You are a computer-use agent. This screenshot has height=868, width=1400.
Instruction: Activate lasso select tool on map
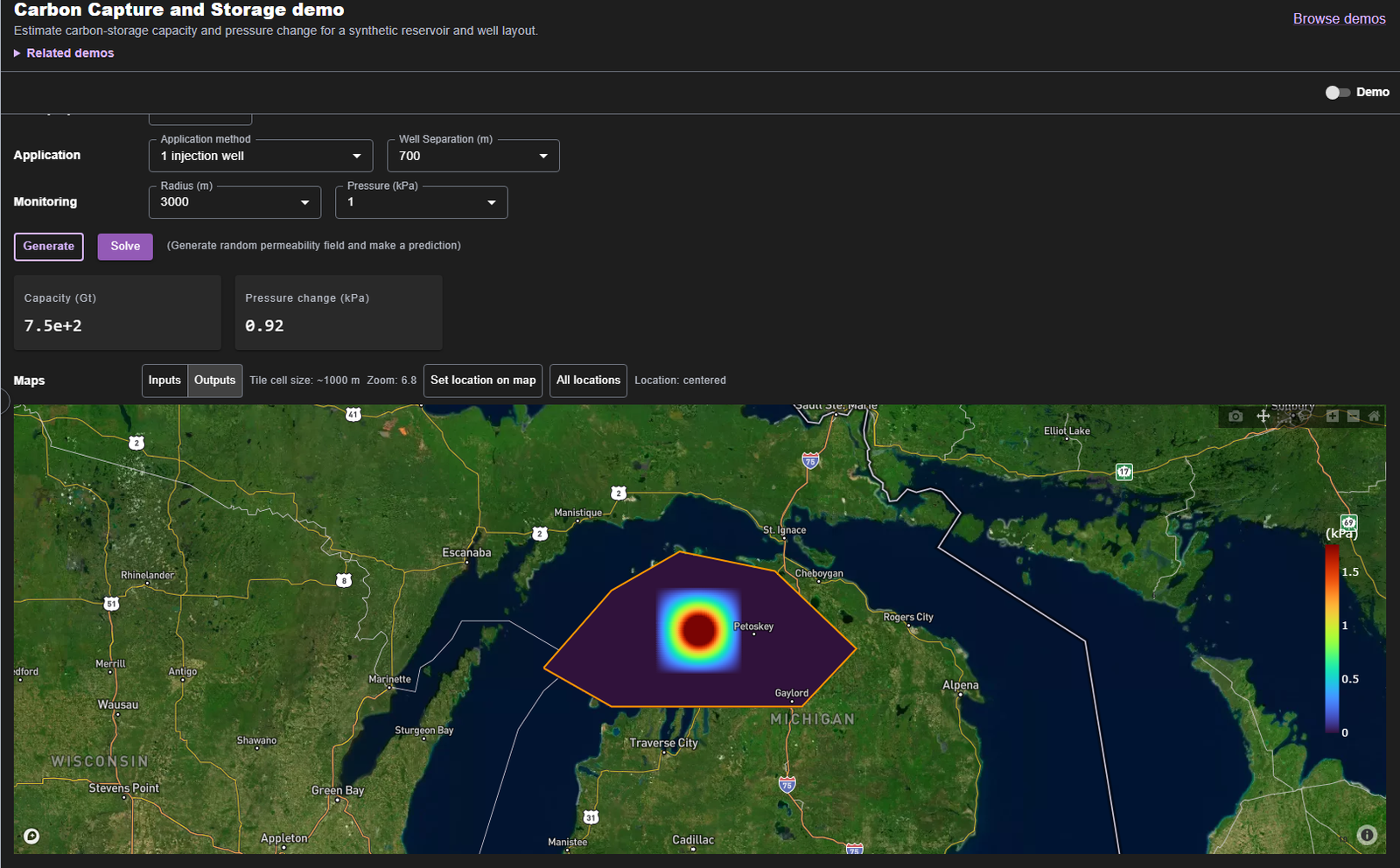point(1305,416)
